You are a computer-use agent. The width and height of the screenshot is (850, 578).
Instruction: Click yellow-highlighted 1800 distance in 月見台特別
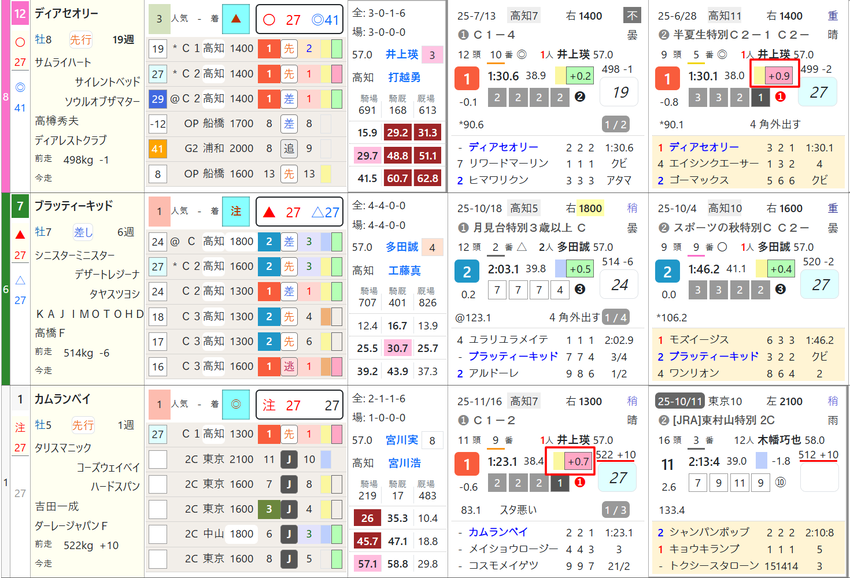point(590,209)
